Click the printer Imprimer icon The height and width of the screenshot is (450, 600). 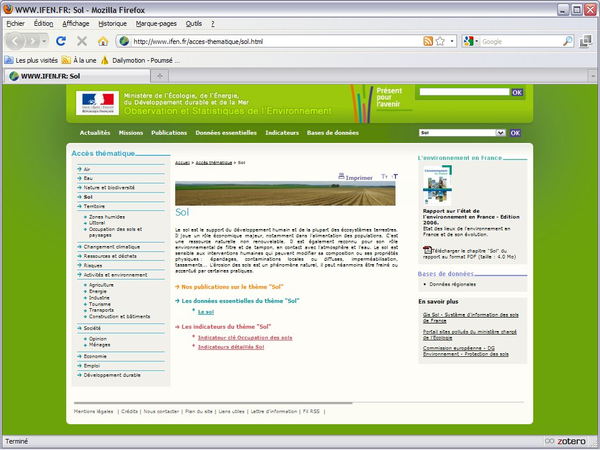[343, 176]
